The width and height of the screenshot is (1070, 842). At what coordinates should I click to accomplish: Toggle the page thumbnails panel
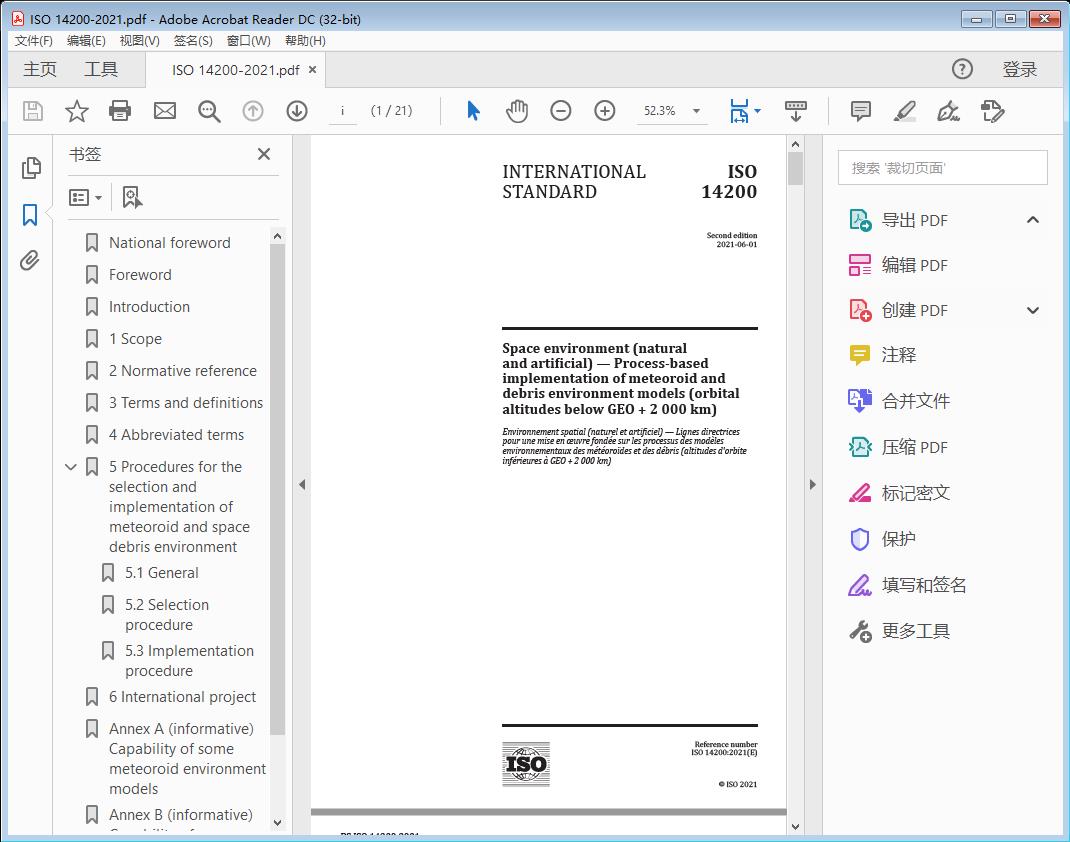tap(30, 168)
